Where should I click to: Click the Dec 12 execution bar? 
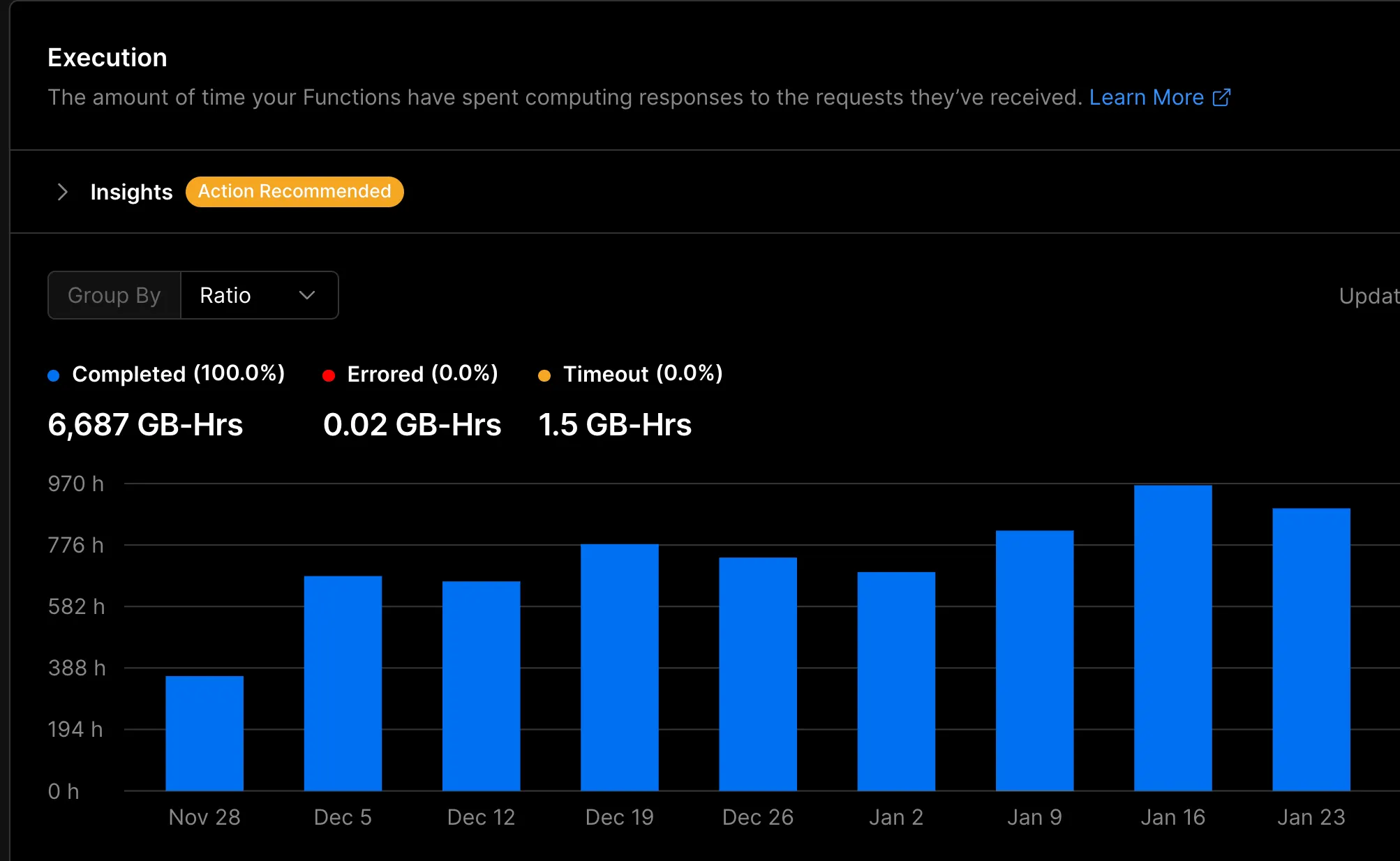[481, 685]
